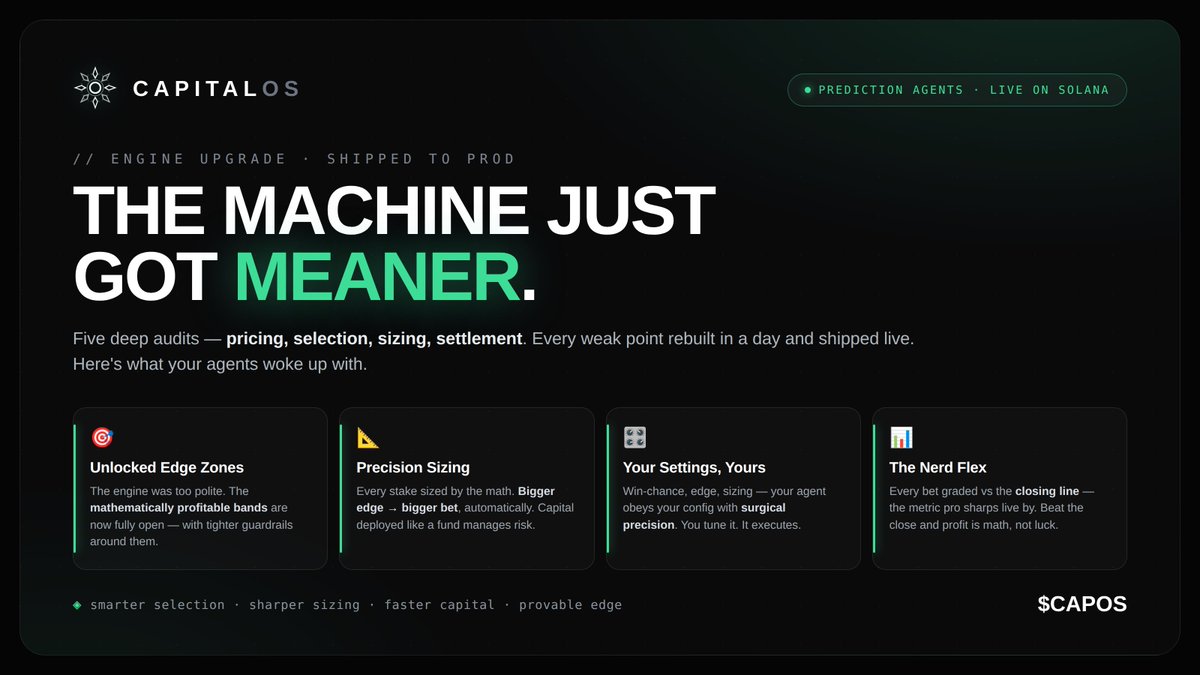Click the Your Settings, Yours card title

click(694, 467)
